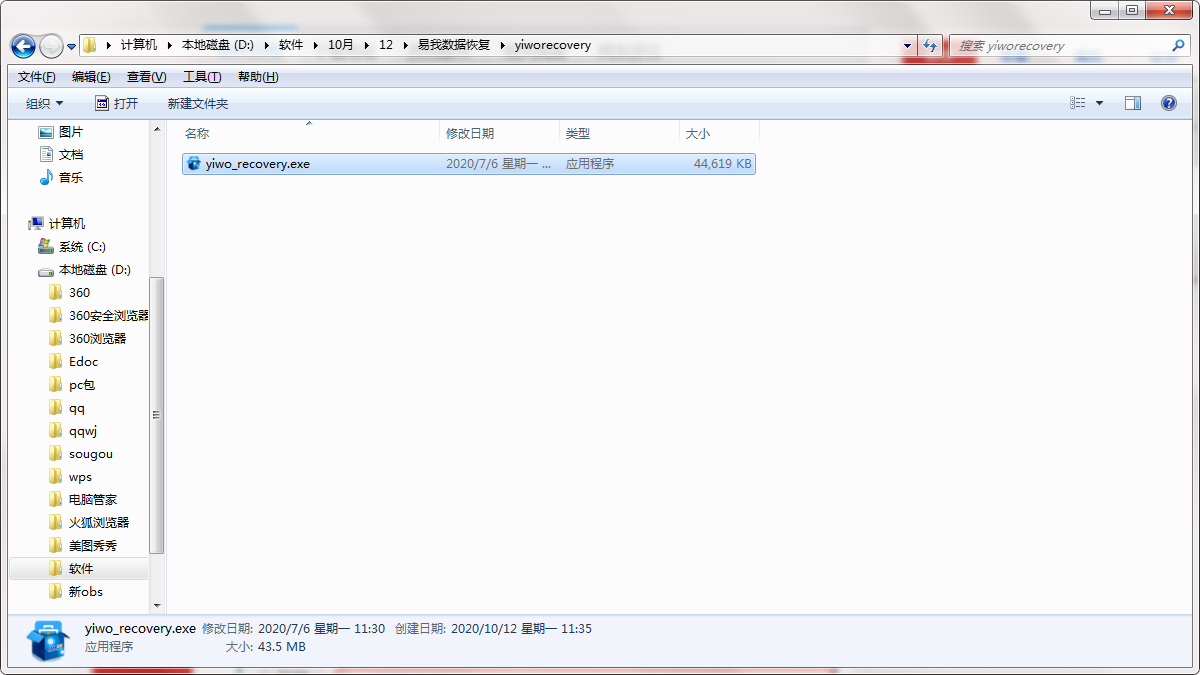The width and height of the screenshot is (1200, 675).
Task: Select 系统 (C:) drive
Action: click(x=71, y=247)
